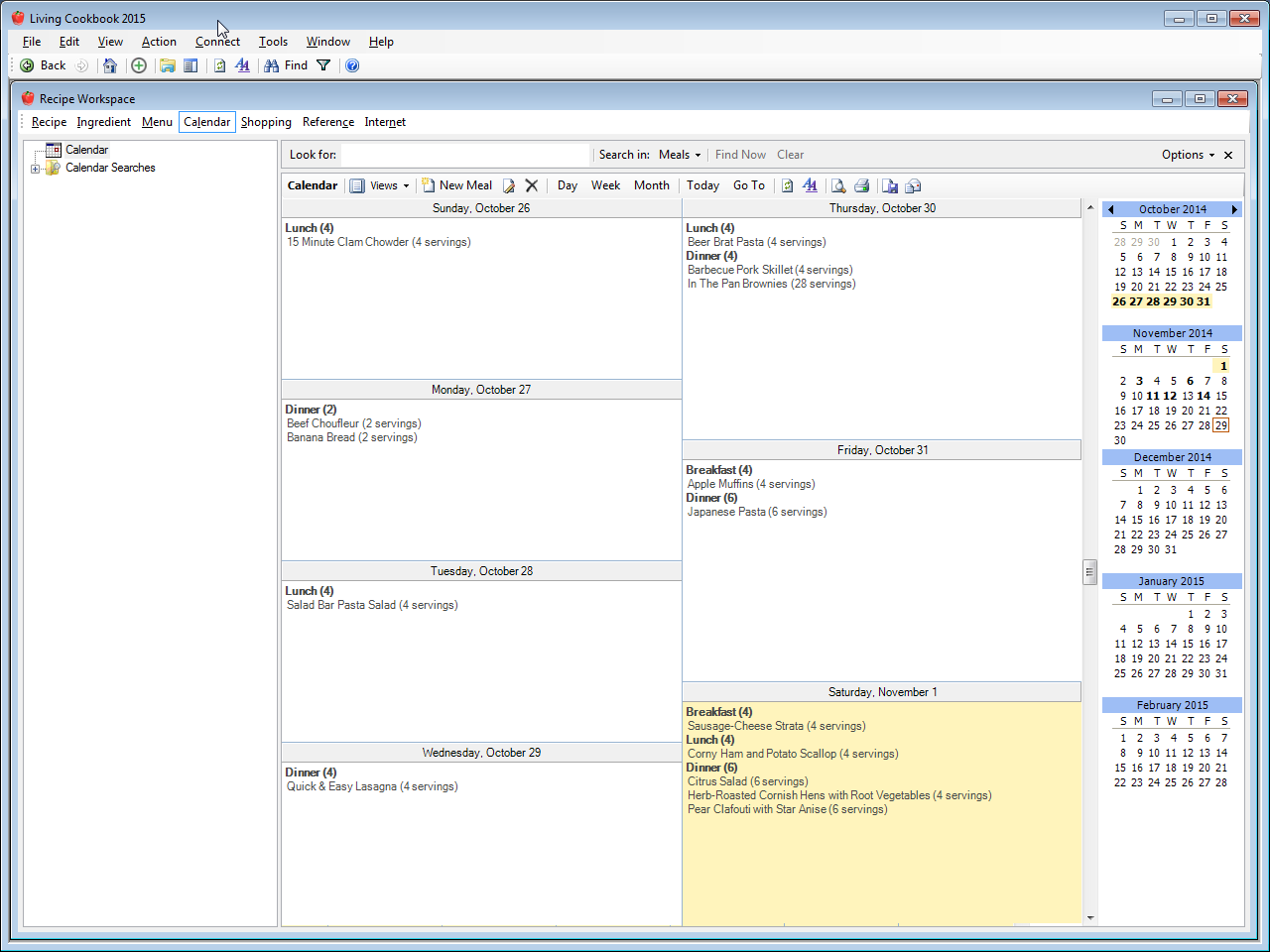Click the Refresh icon in main toolbar

pyautogui.click(x=220, y=65)
